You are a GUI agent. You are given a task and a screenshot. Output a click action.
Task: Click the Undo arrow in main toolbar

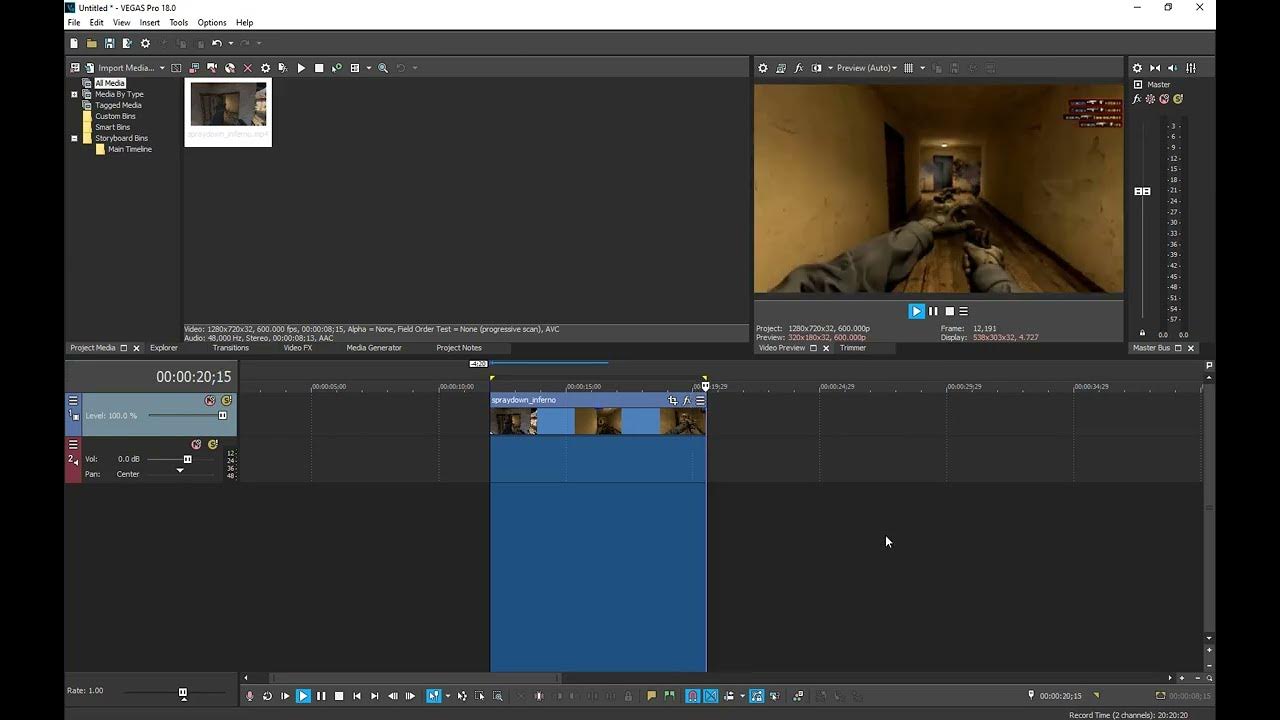pyautogui.click(x=217, y=43)
